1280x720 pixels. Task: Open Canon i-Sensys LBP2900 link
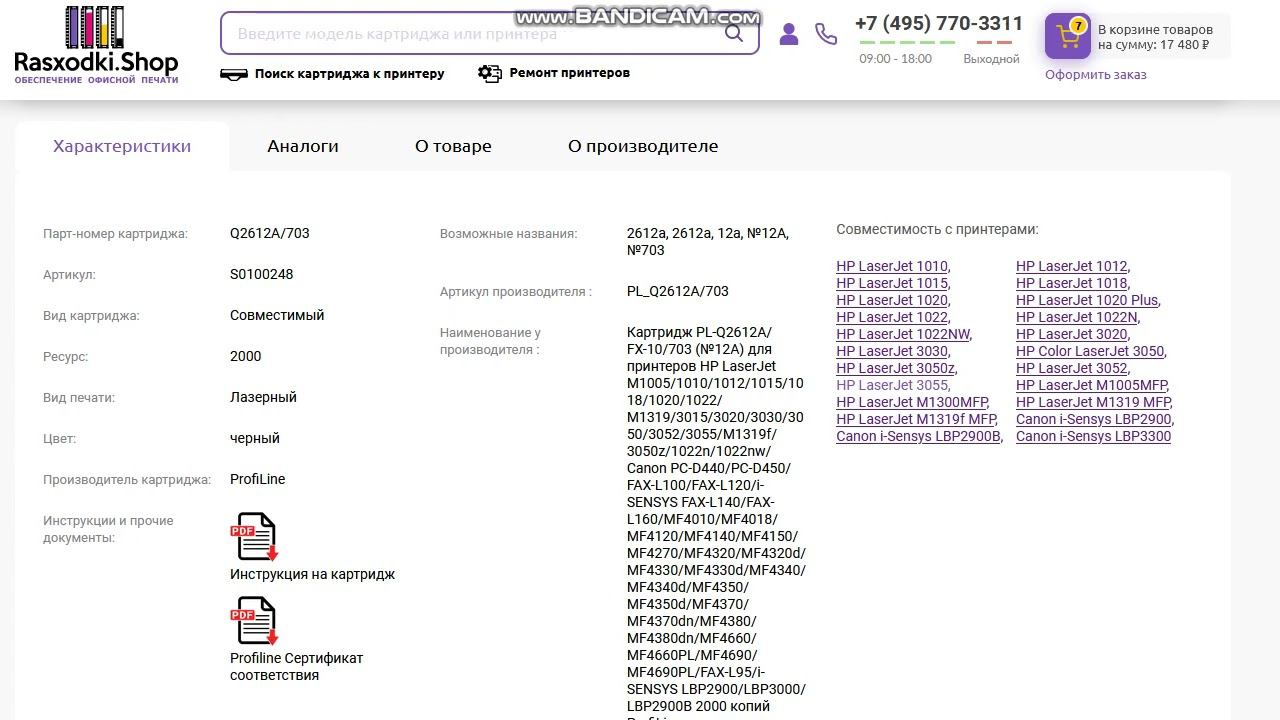[1093, 419]
